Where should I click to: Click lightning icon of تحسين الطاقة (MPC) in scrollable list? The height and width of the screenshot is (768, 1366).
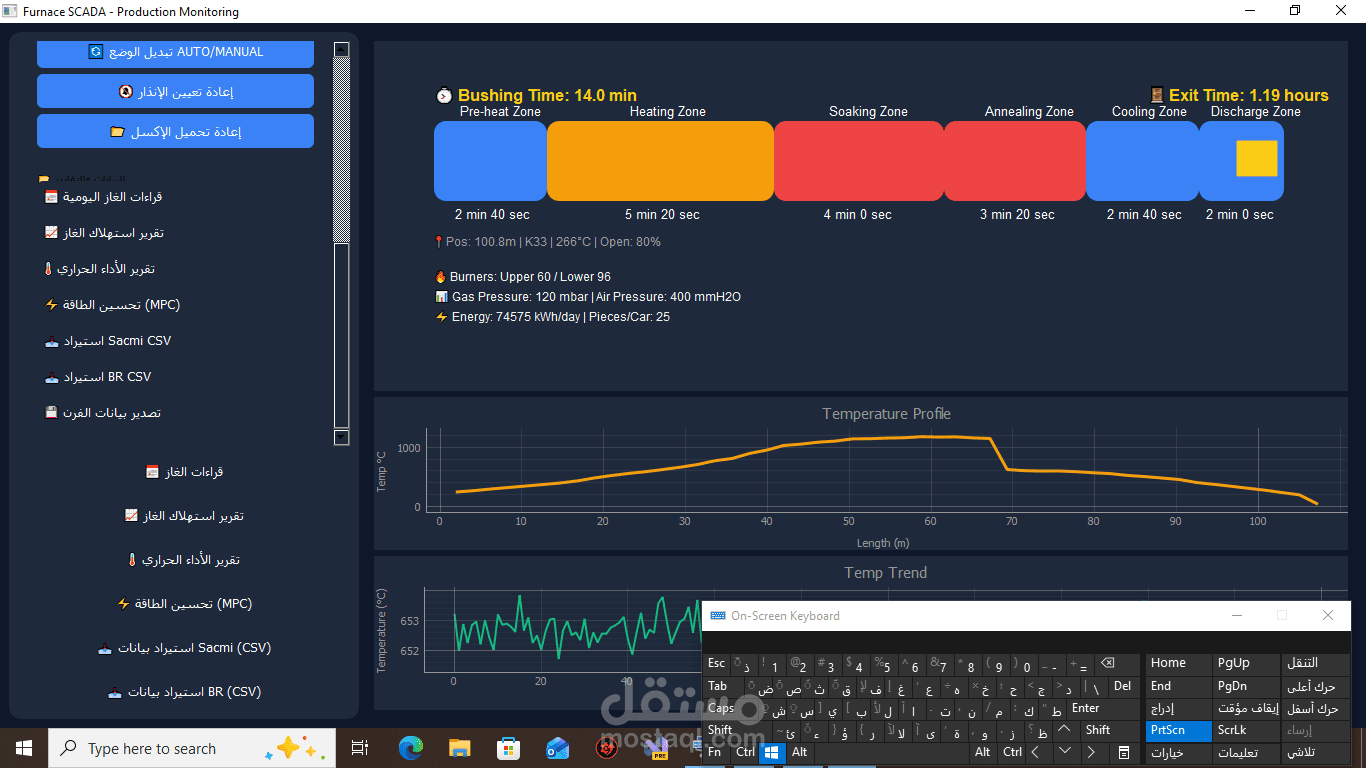pyautogui.click(x=51, y=305)
